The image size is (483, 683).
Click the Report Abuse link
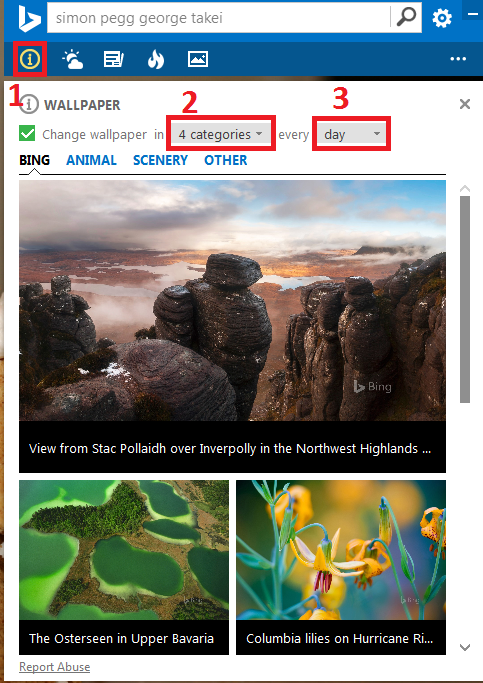[54, 667]
